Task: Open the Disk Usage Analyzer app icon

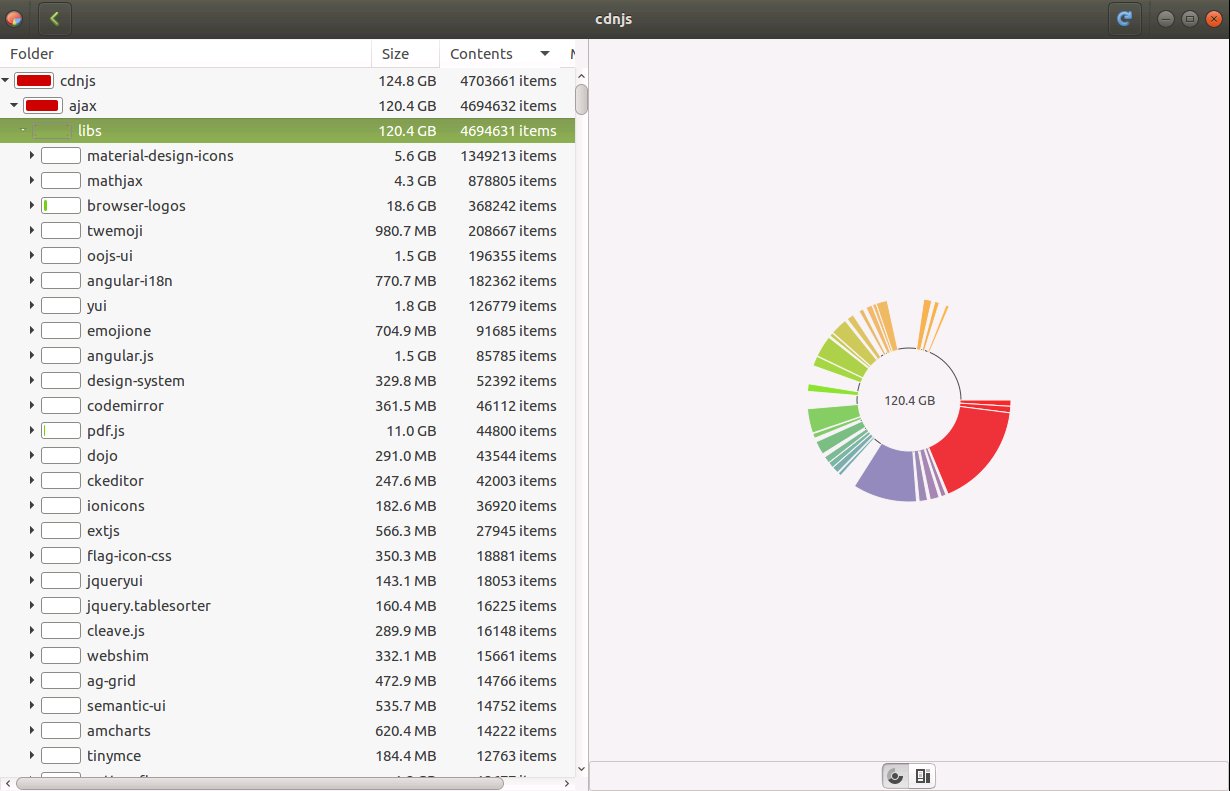Action: (x=13, y=18)
